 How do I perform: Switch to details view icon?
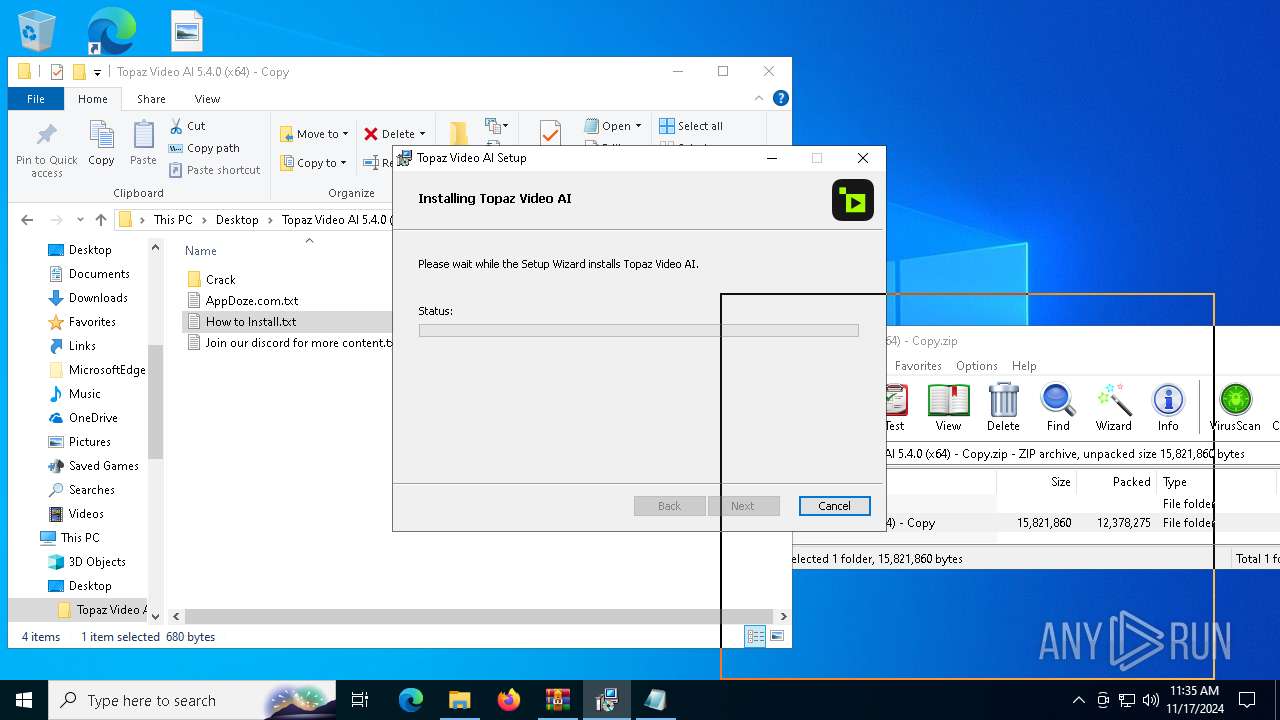tap(756, 637)
